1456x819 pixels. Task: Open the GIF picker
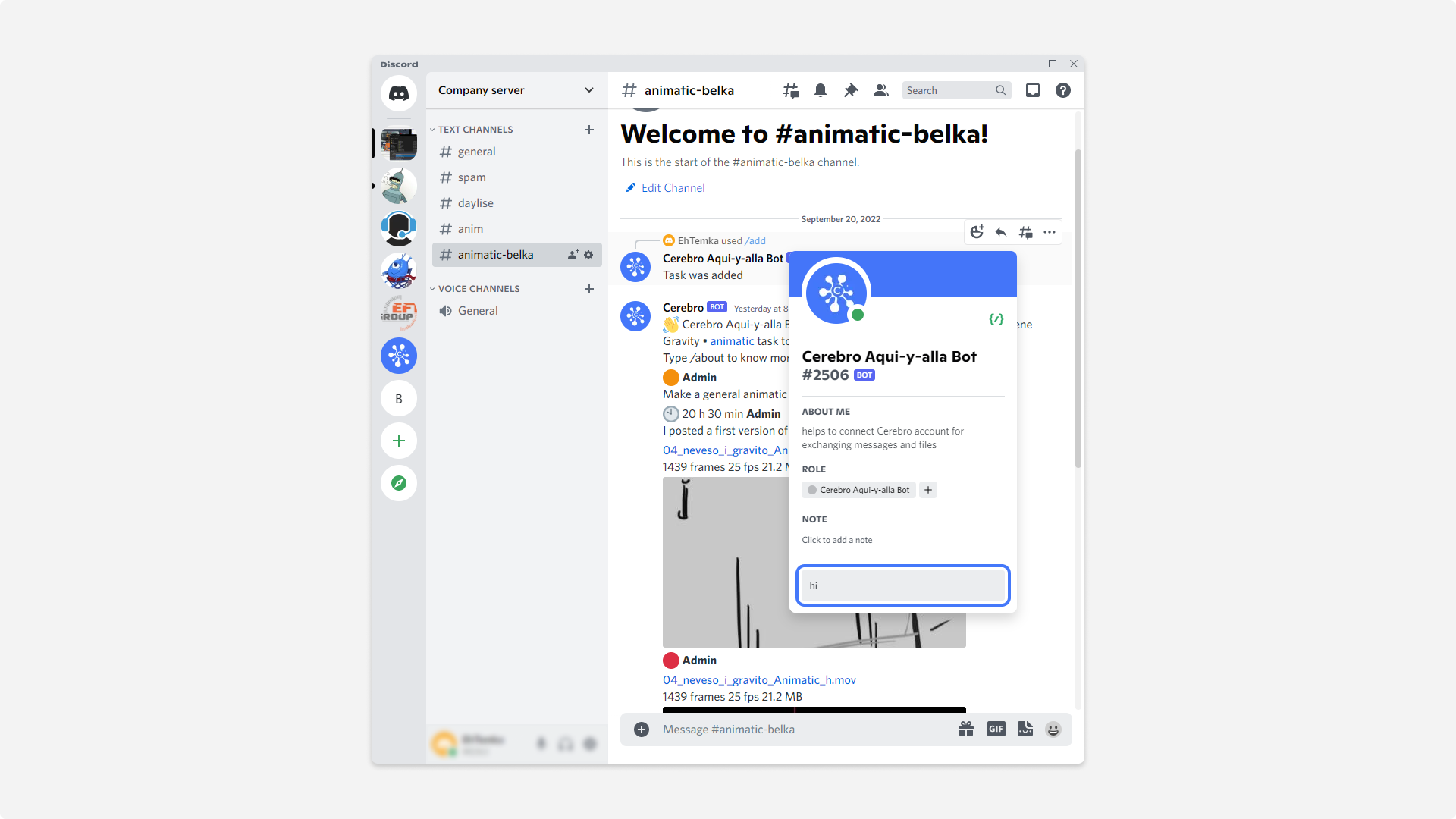point(996,730)
